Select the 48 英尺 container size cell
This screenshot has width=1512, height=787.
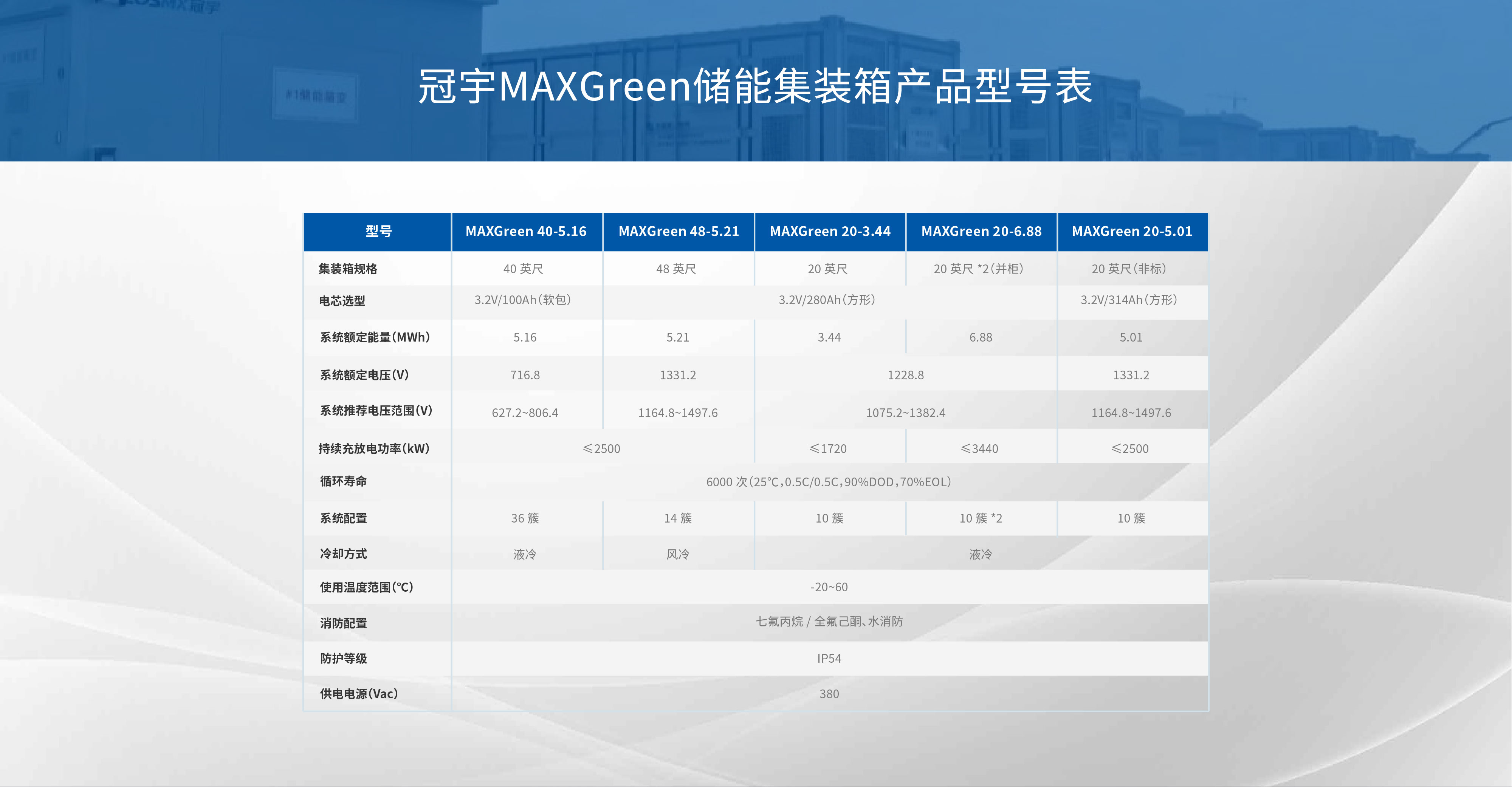coord(676,269)
